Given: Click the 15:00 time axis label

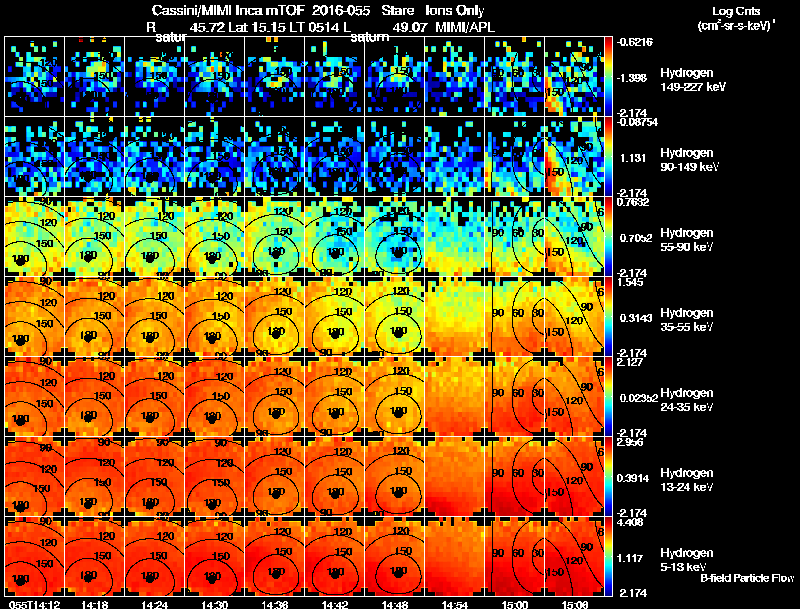Looking at the screenshot, I should pyautogui.click(x=514, y=604).
